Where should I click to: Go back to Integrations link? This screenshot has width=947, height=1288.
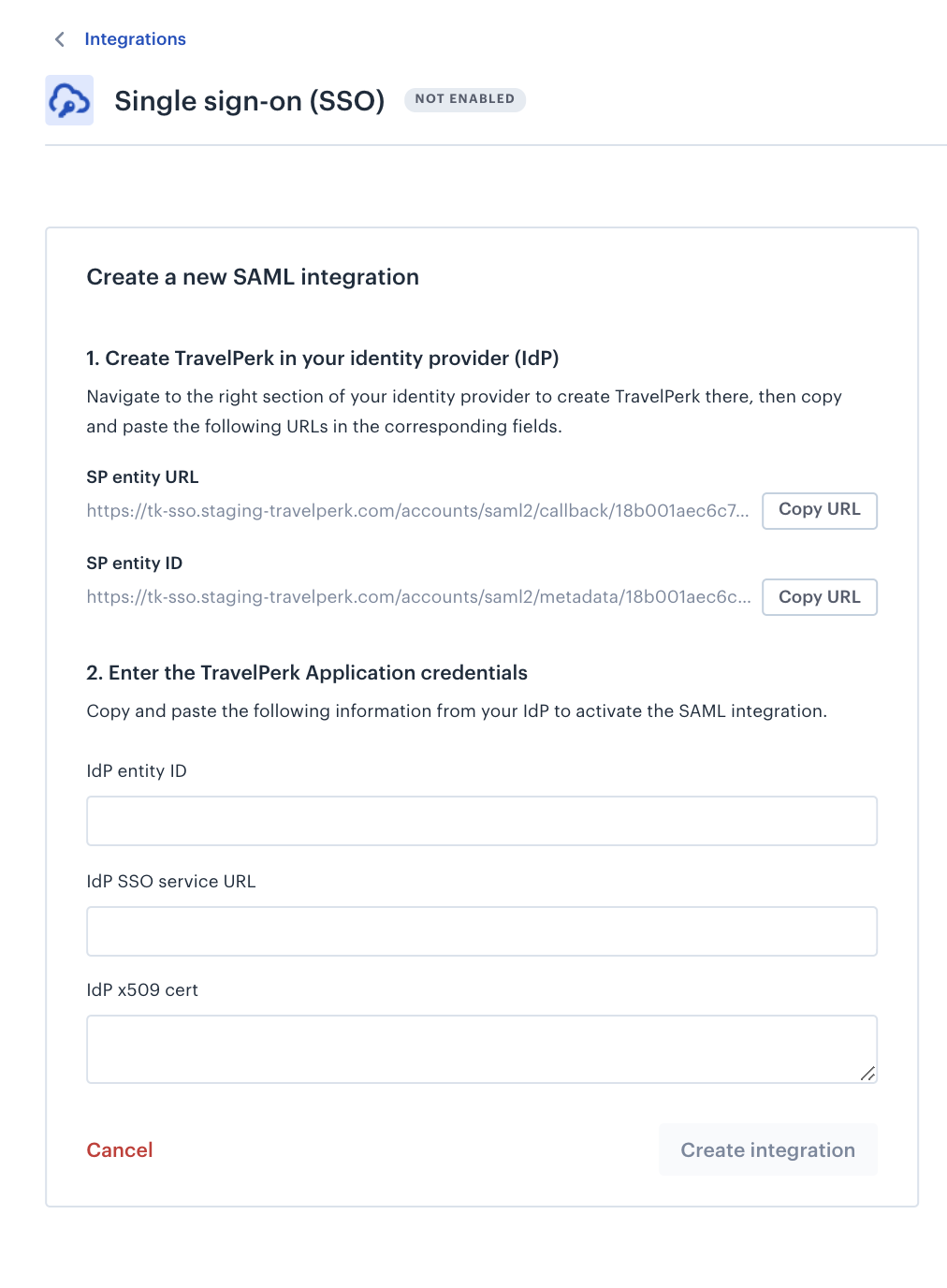click(x=135, y=39)
